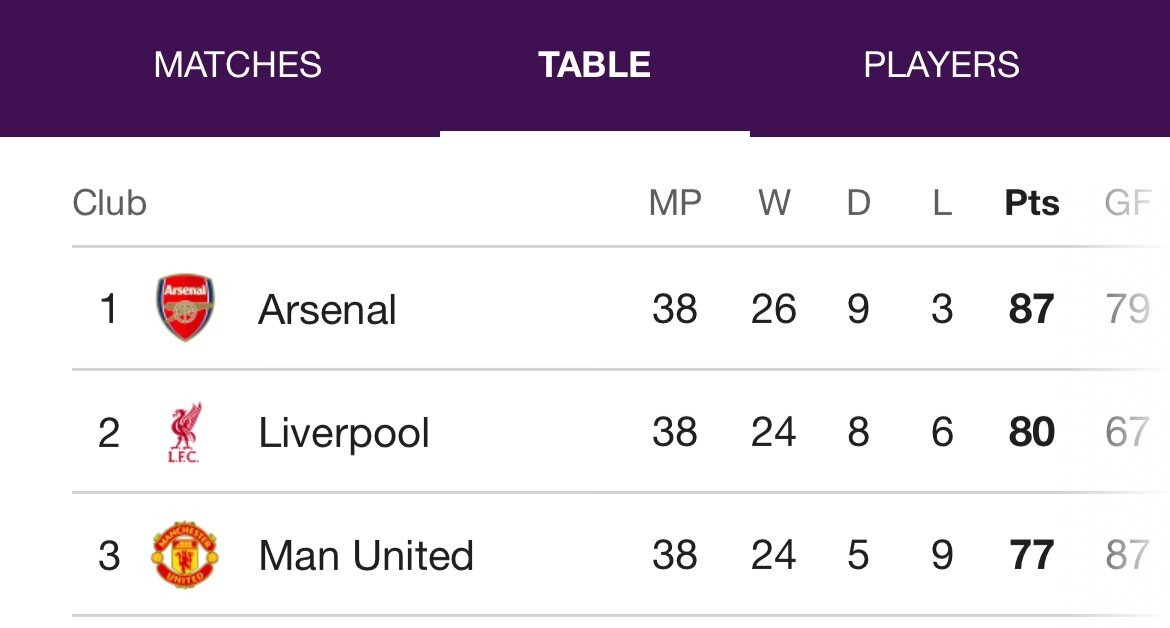Open the Arsenal team name link

[327, 309]
